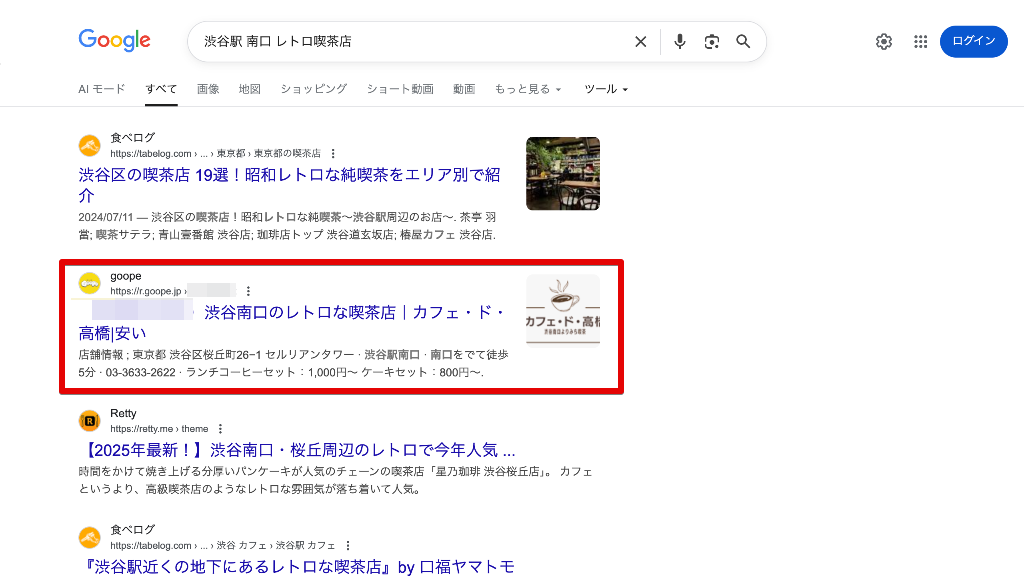
Task: Open the settings gear icon
Action: [x=884, y=42]
